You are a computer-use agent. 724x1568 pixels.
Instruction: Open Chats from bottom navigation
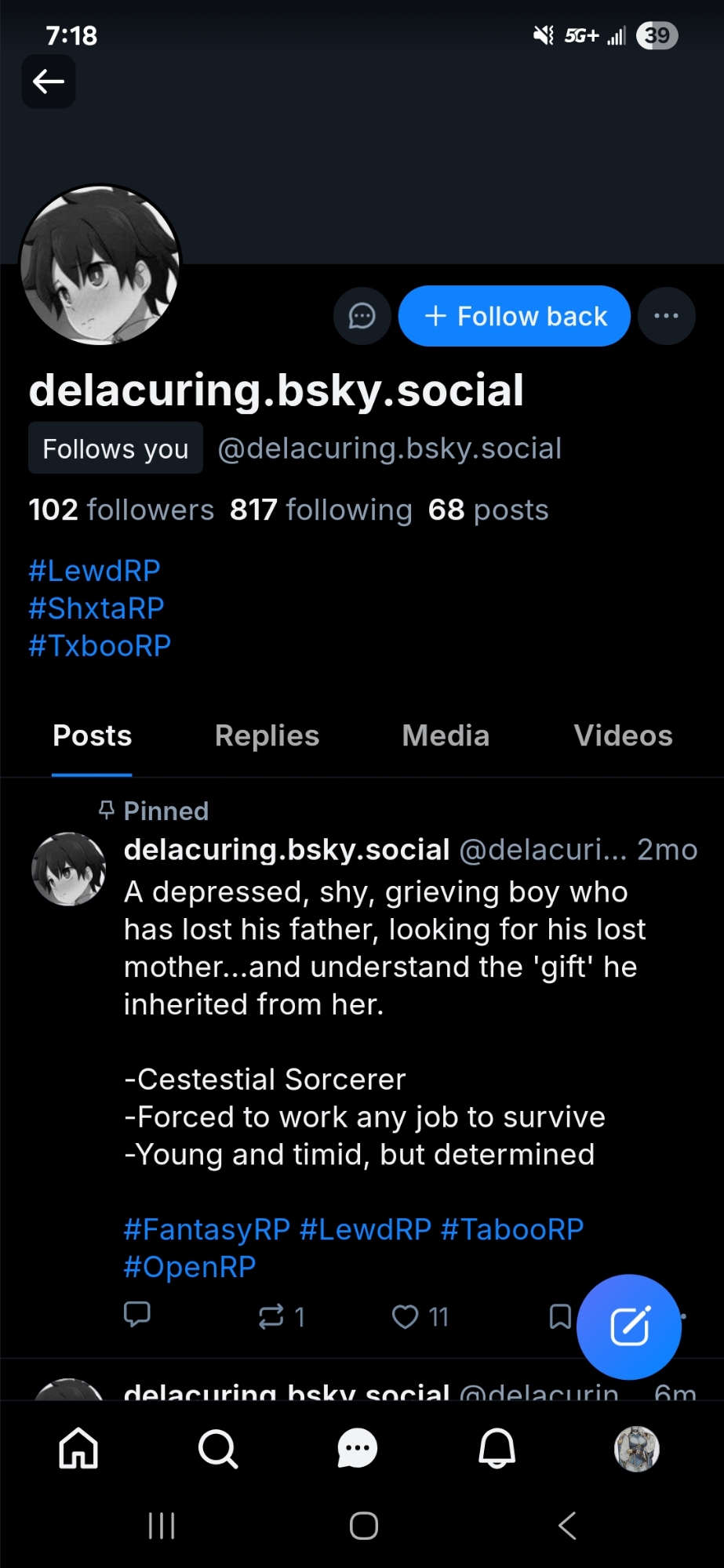pyautogui.click(x=358, y=1448)
